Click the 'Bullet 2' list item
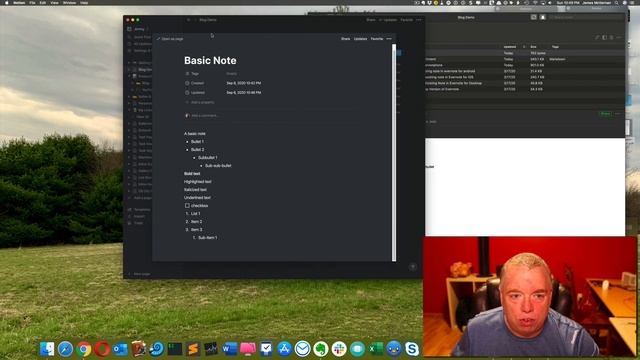This screenshot has height=360, width=640. pyautogui.click(x=198, y=150)
